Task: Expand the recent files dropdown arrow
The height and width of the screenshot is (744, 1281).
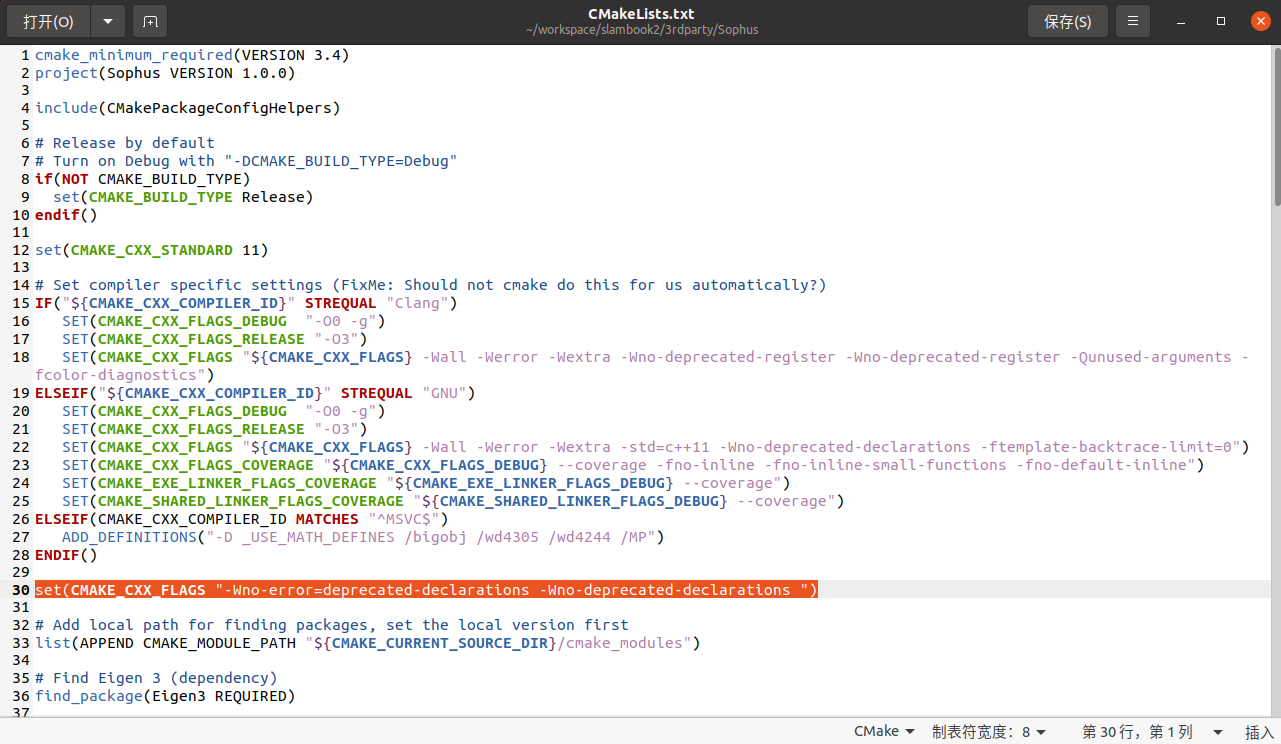Action: 108,21
